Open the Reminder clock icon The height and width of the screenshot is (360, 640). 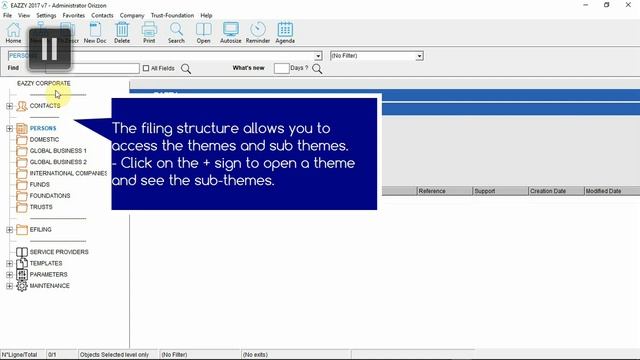(x=258, y=33)
